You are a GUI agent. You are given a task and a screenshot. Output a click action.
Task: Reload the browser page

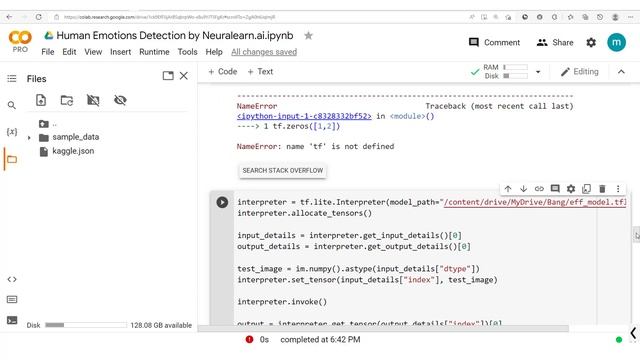[x=38, y=17]
